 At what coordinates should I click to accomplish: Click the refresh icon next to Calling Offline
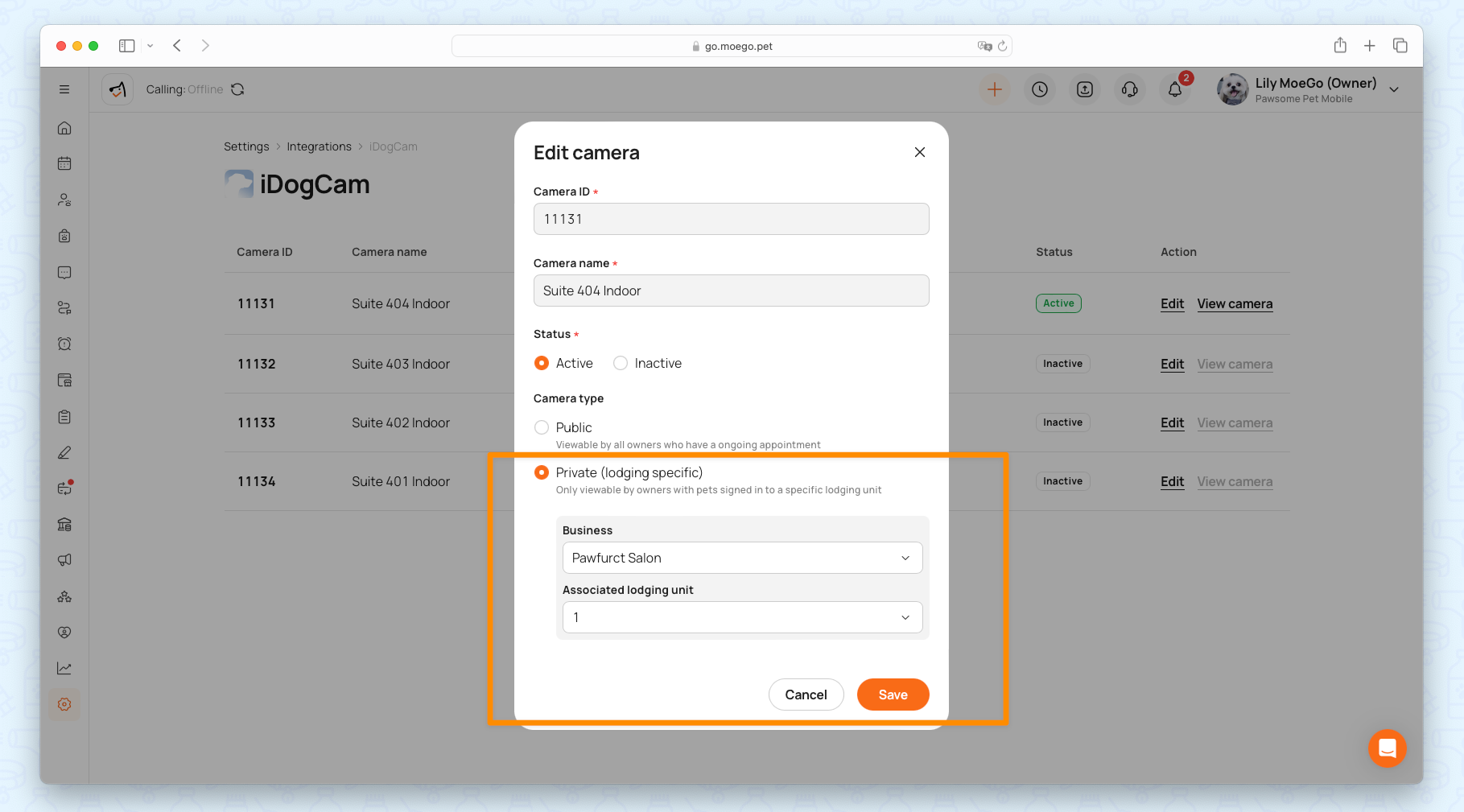pyautogui.click(x=237, y=89)
